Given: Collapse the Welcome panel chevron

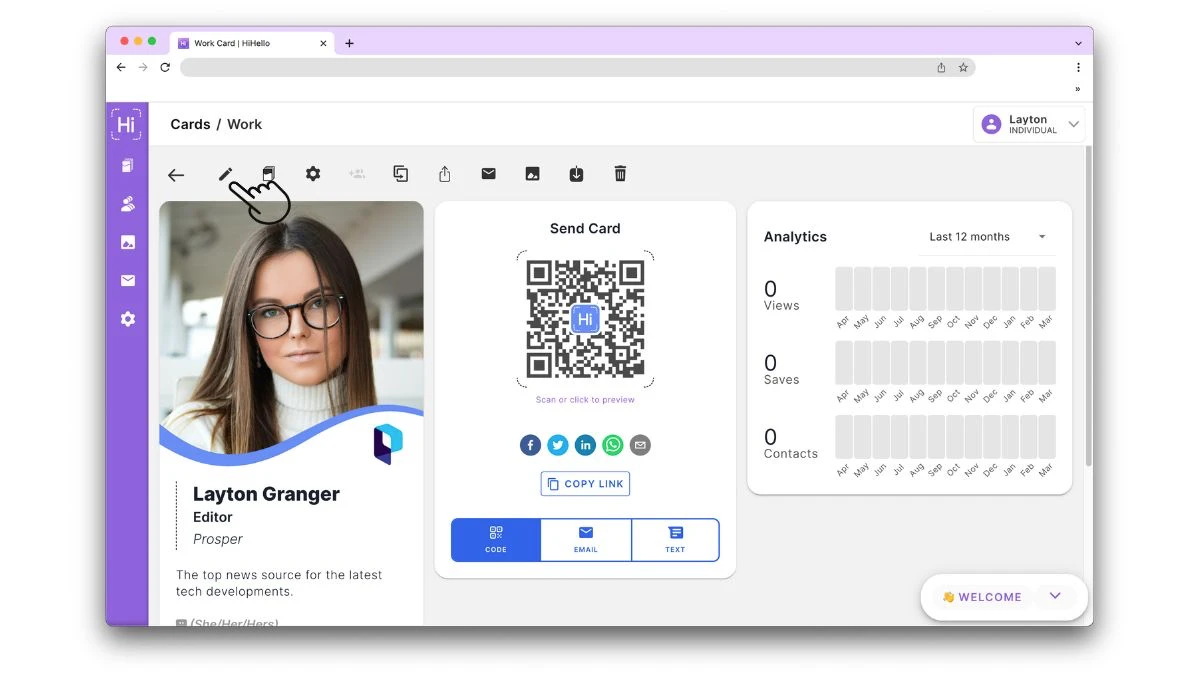Looking at the screenshot, I should (1054, 596).
